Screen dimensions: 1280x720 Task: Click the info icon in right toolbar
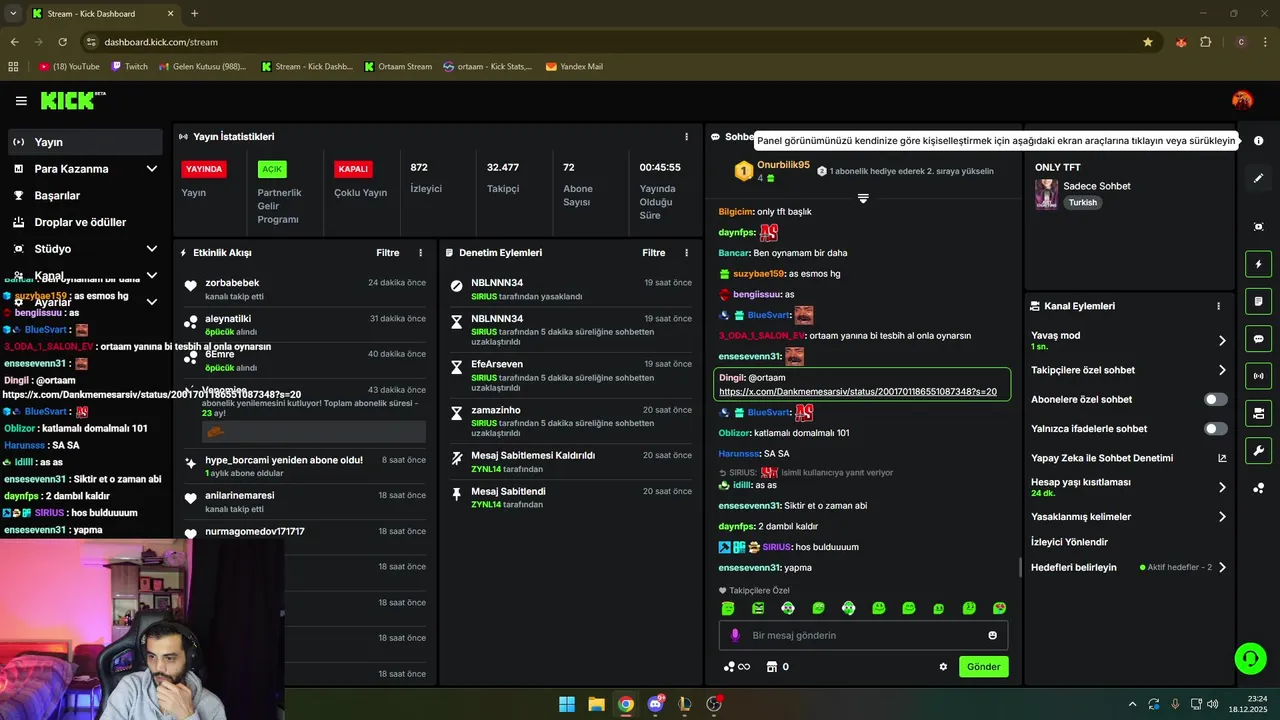pos(1258,141)
